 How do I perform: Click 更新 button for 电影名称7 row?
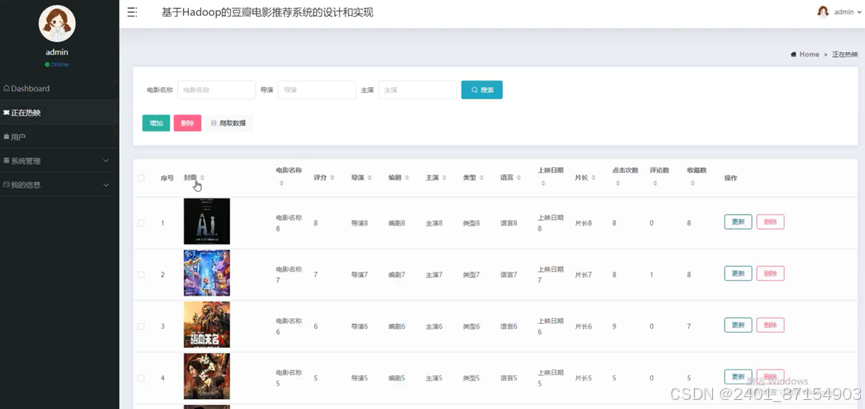[x=738, y=273]
